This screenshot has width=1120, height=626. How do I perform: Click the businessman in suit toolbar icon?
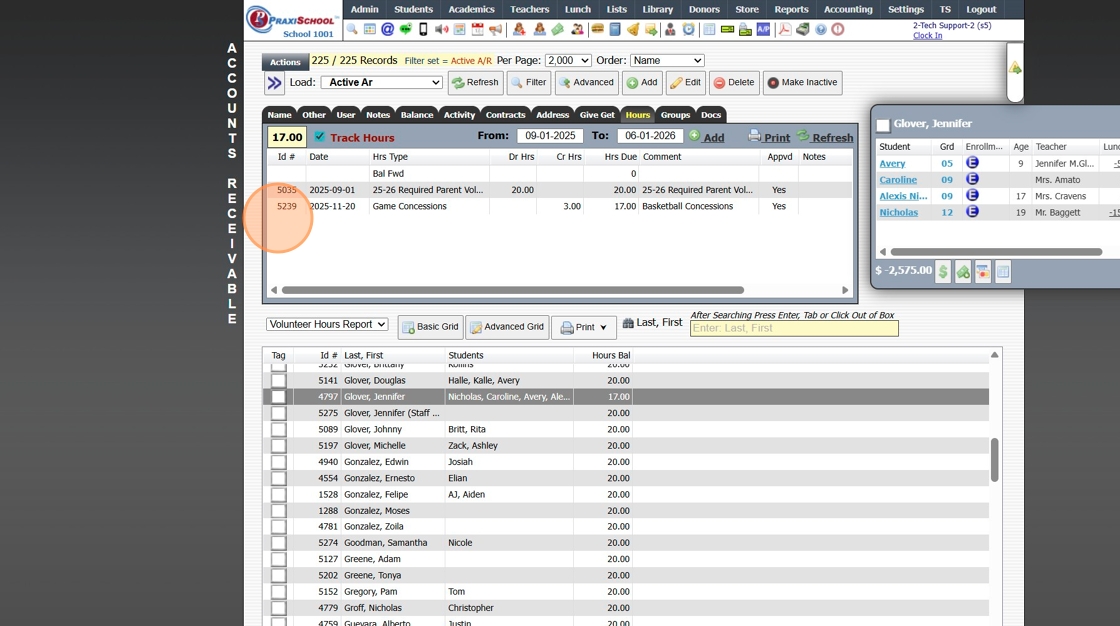tap(670, 29)
